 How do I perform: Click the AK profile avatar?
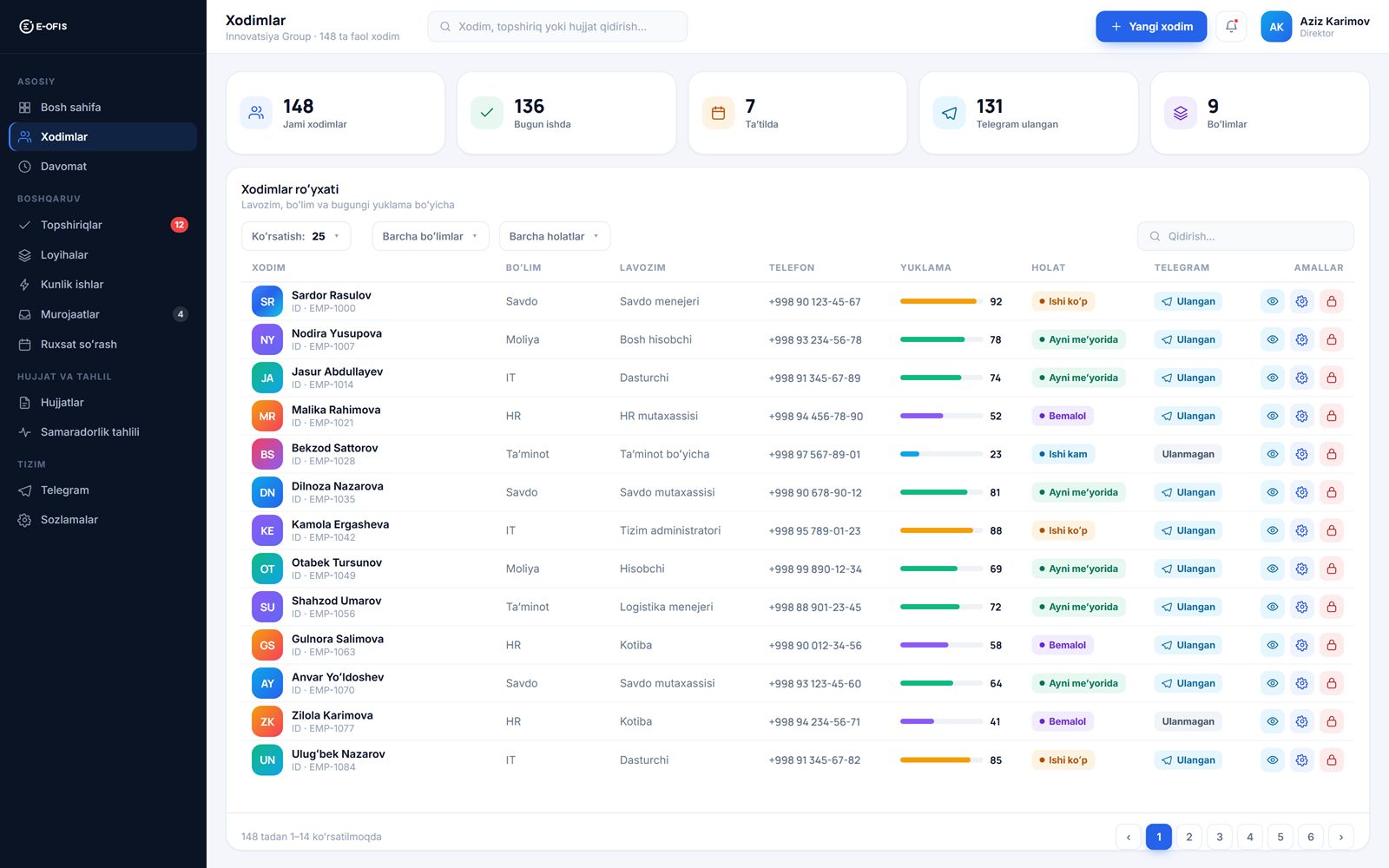click(1276, 27)
